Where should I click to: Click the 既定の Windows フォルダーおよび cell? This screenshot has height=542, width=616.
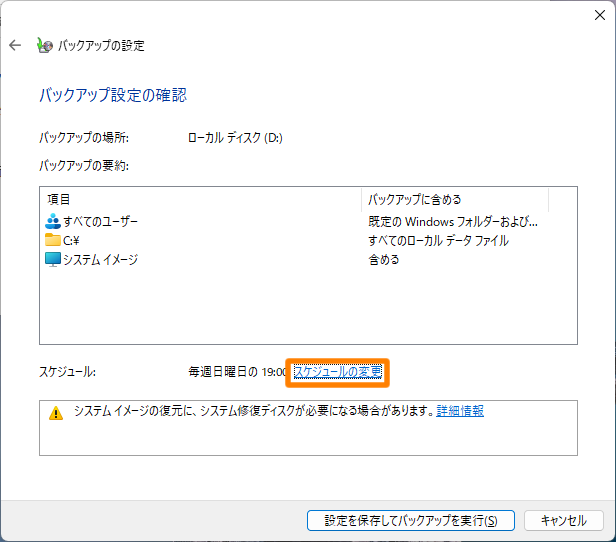click(453, 221)
